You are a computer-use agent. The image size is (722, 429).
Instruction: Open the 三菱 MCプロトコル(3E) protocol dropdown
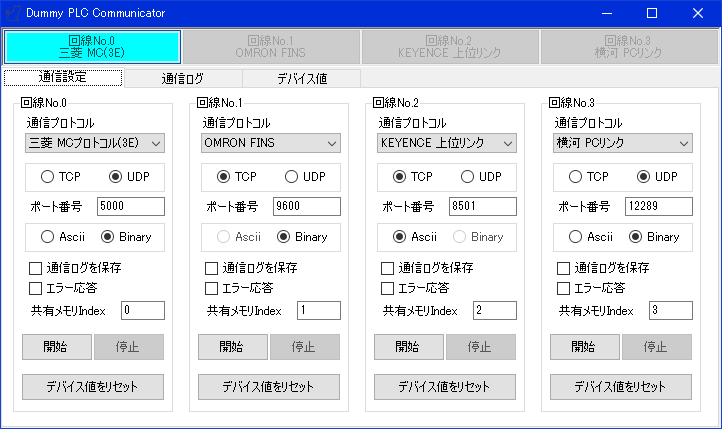(95, 143)
